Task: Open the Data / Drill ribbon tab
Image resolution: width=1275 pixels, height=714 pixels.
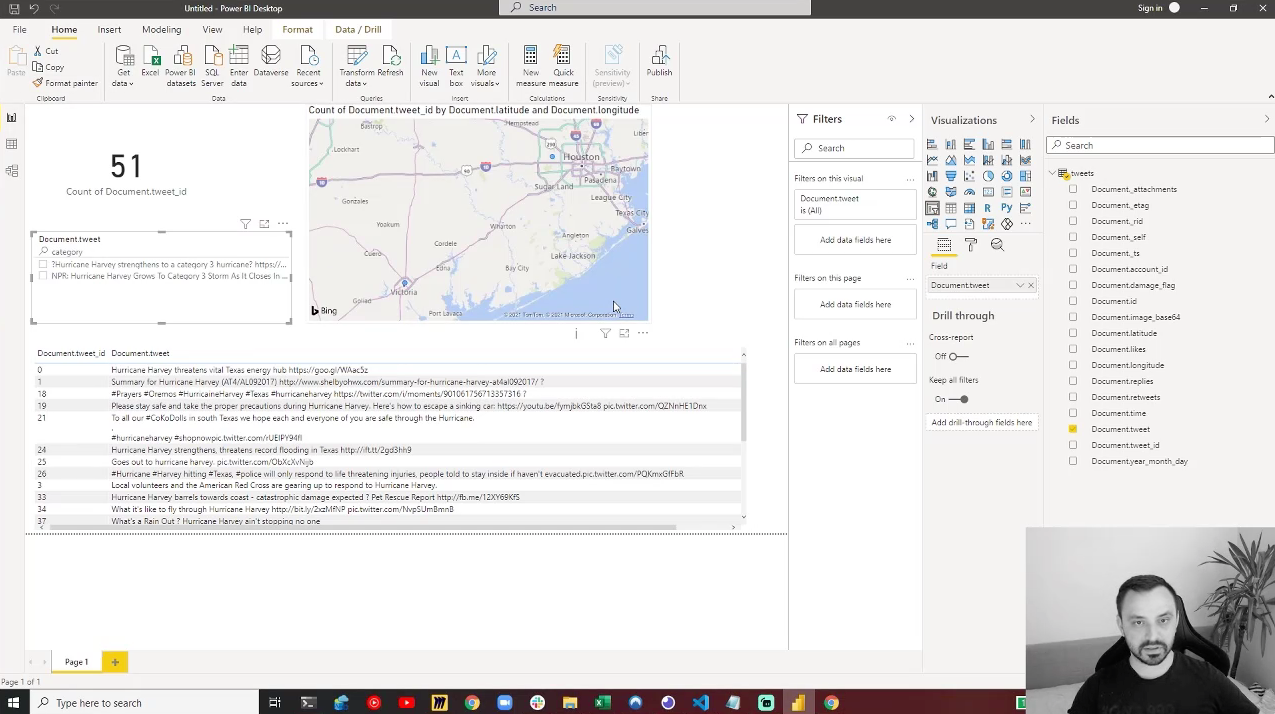Action: pos(358,30)
